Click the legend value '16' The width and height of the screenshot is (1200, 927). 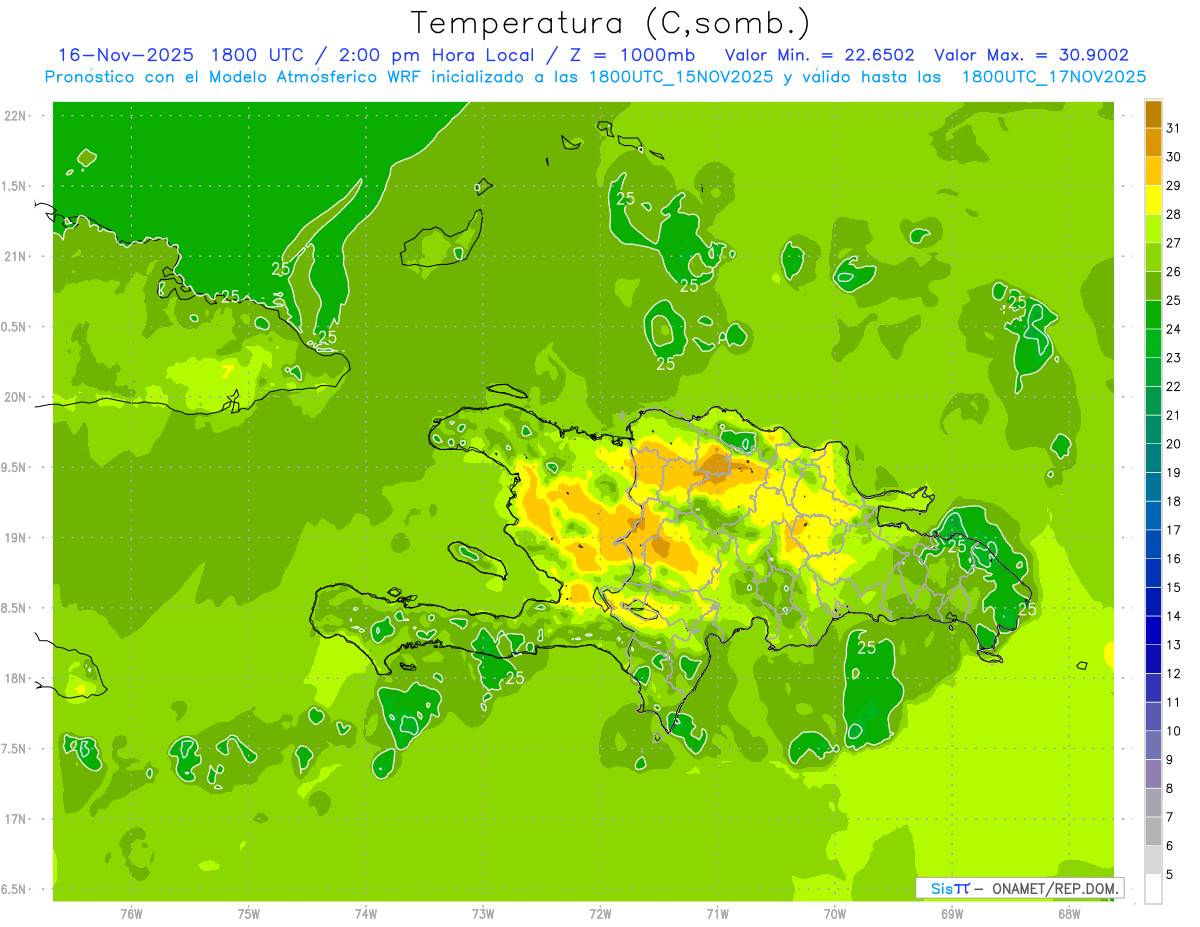(1173, 559)
